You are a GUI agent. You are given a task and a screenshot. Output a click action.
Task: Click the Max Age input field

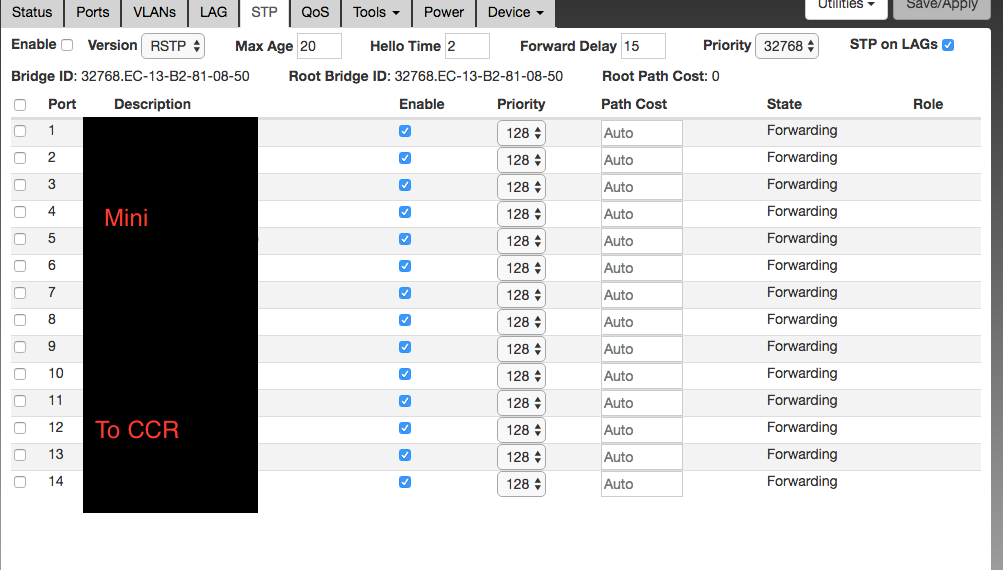[x=318, y=46]
